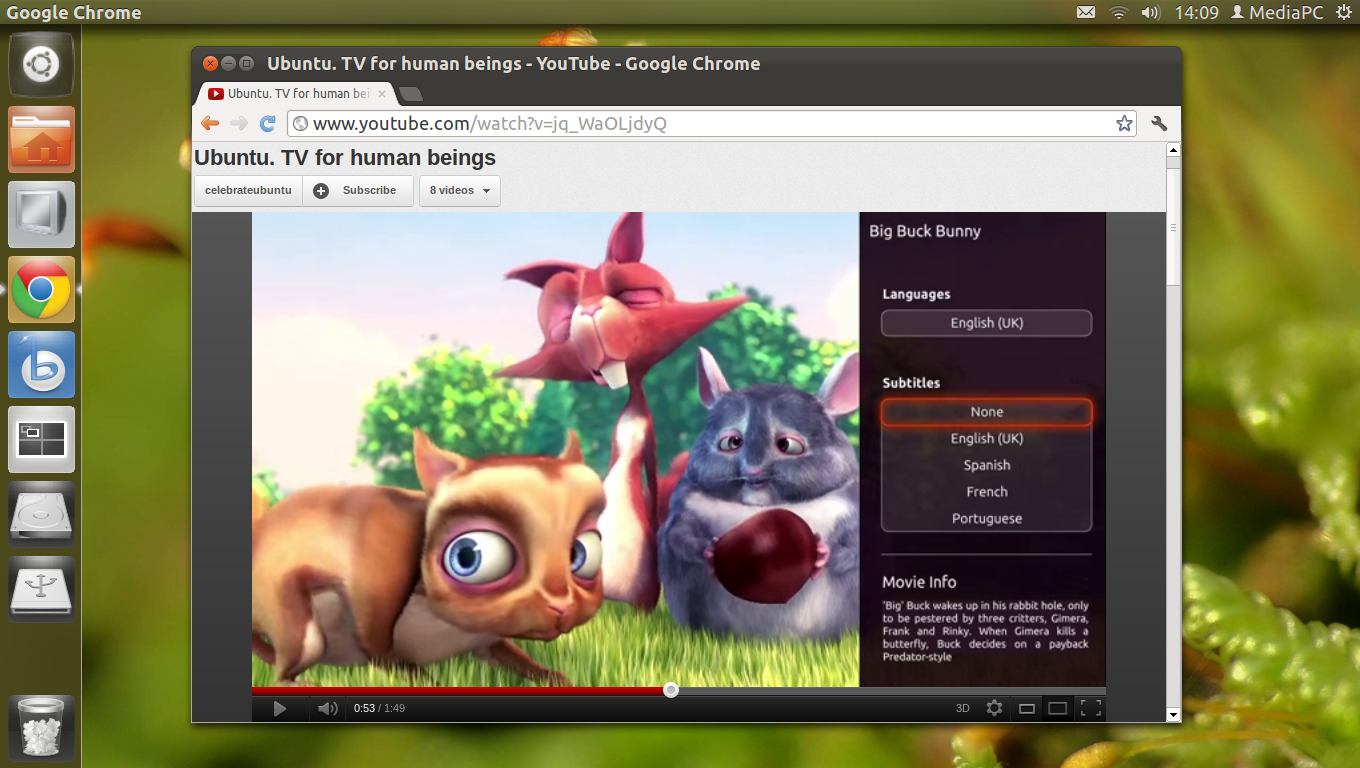The image size is (1360, 768).
Task: Click the page scrollbar up arrow
Action: (x=1174, y=149)
